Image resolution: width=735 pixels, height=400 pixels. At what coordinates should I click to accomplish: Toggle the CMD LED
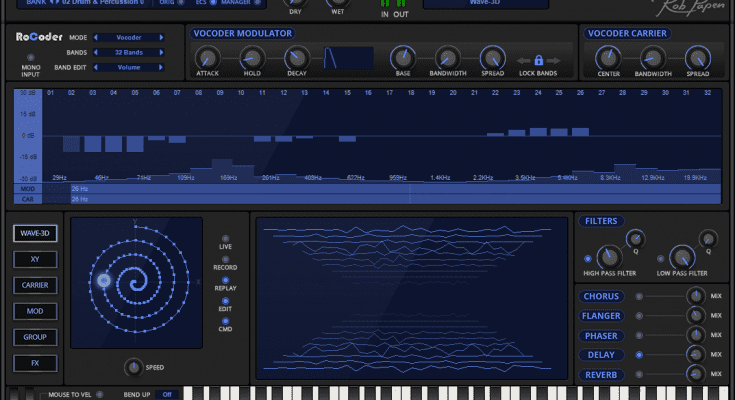tap(225, 321)
